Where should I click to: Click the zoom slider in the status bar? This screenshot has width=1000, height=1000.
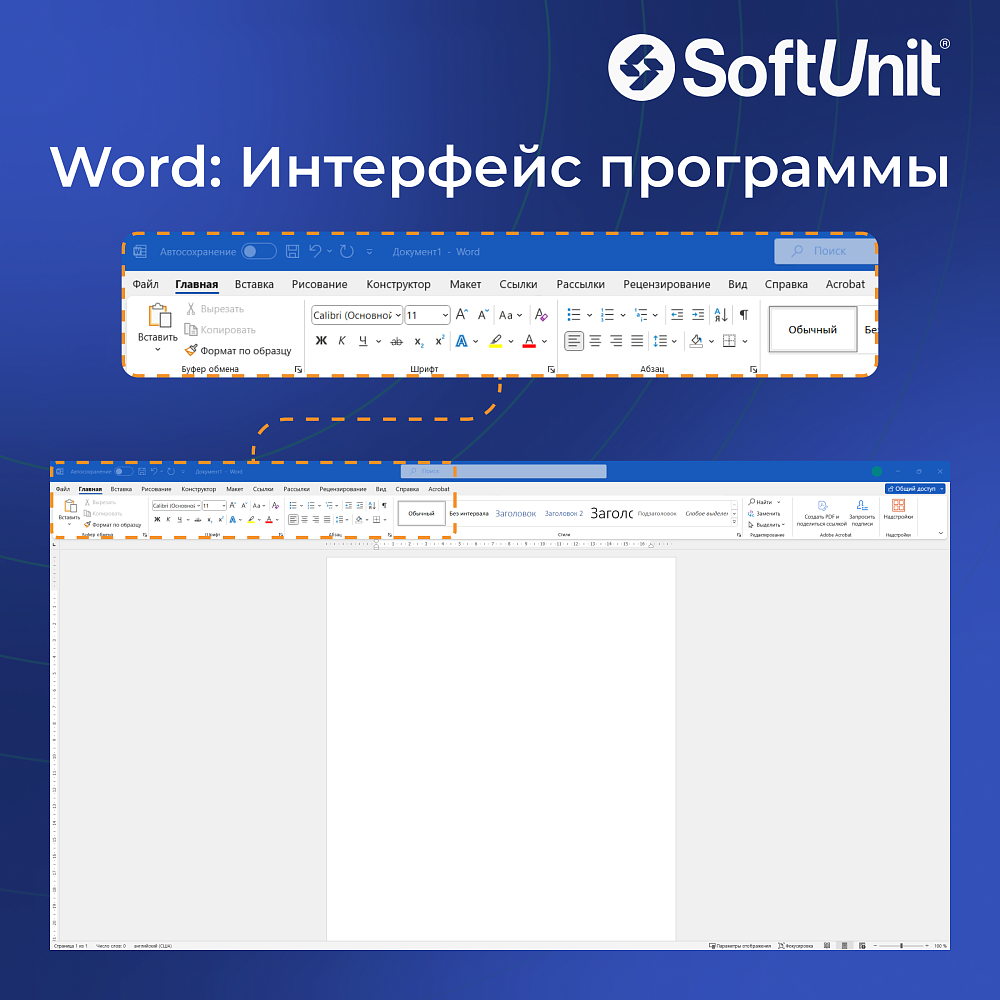tap(901, 946)
